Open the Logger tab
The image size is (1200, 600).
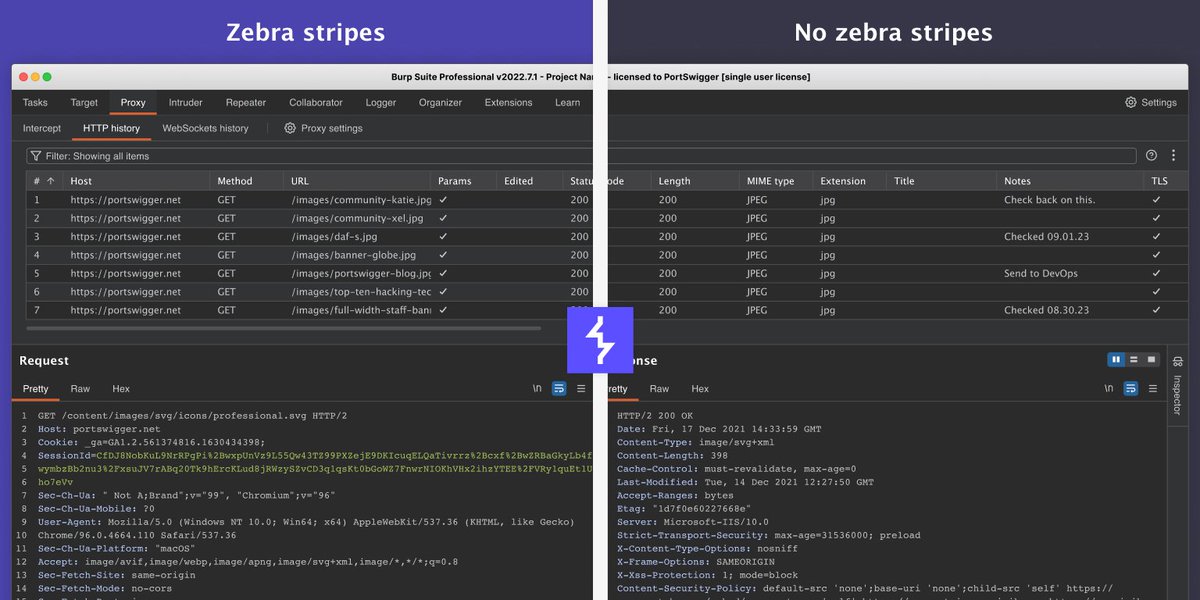[x=381, y=102]
